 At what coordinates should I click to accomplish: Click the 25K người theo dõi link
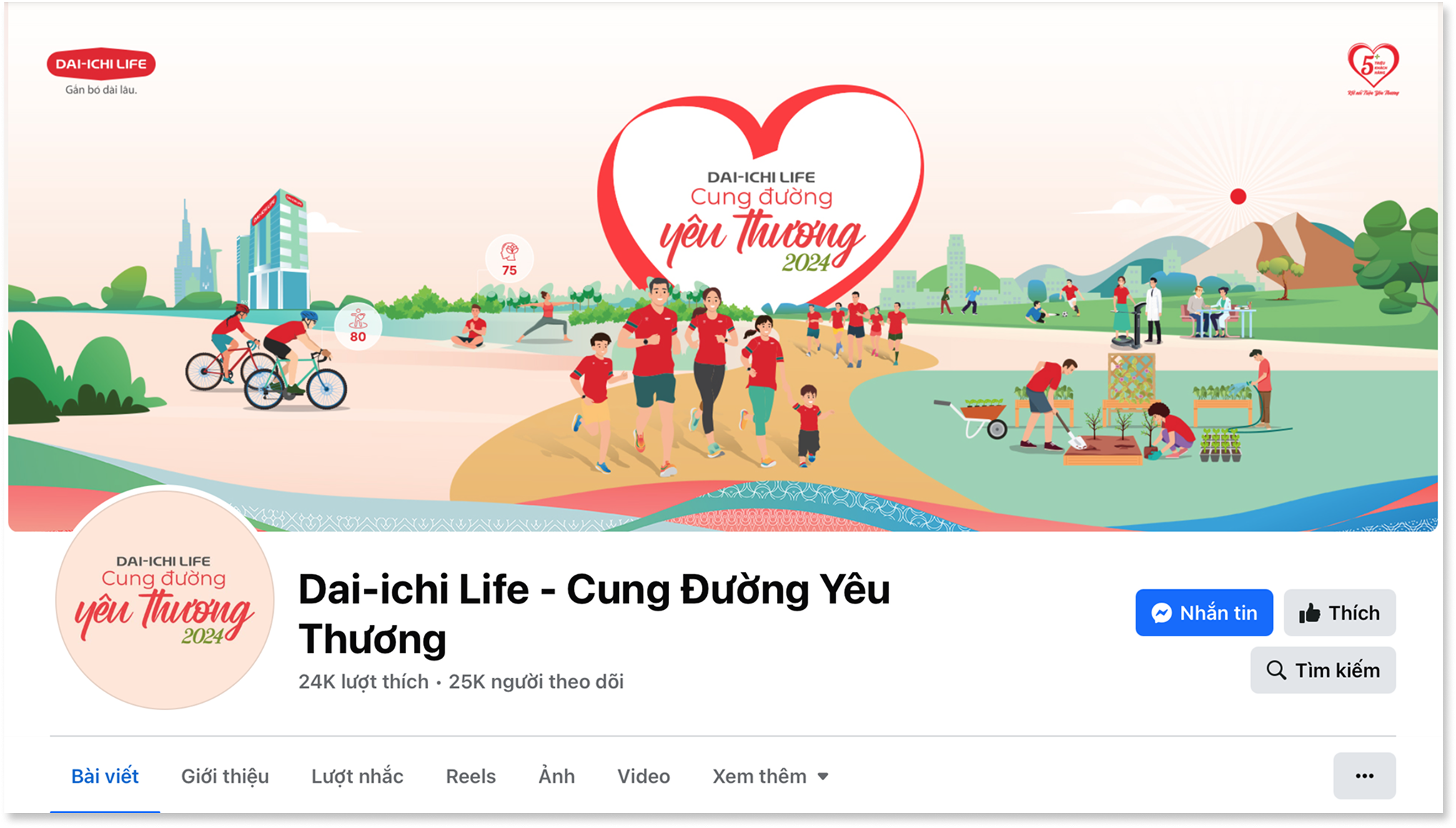[x=536, y=681]
